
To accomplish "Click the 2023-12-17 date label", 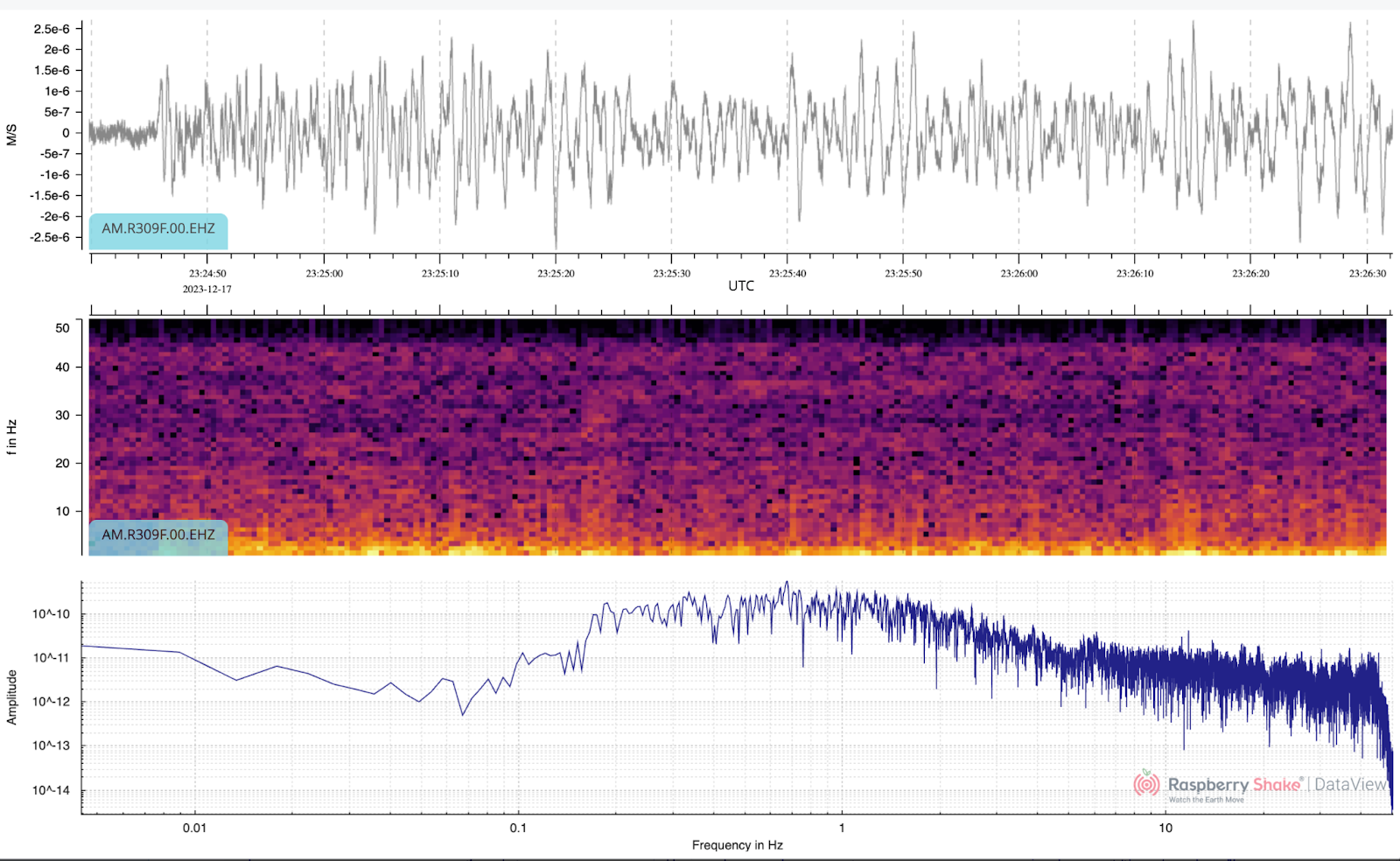I will 207,290.
